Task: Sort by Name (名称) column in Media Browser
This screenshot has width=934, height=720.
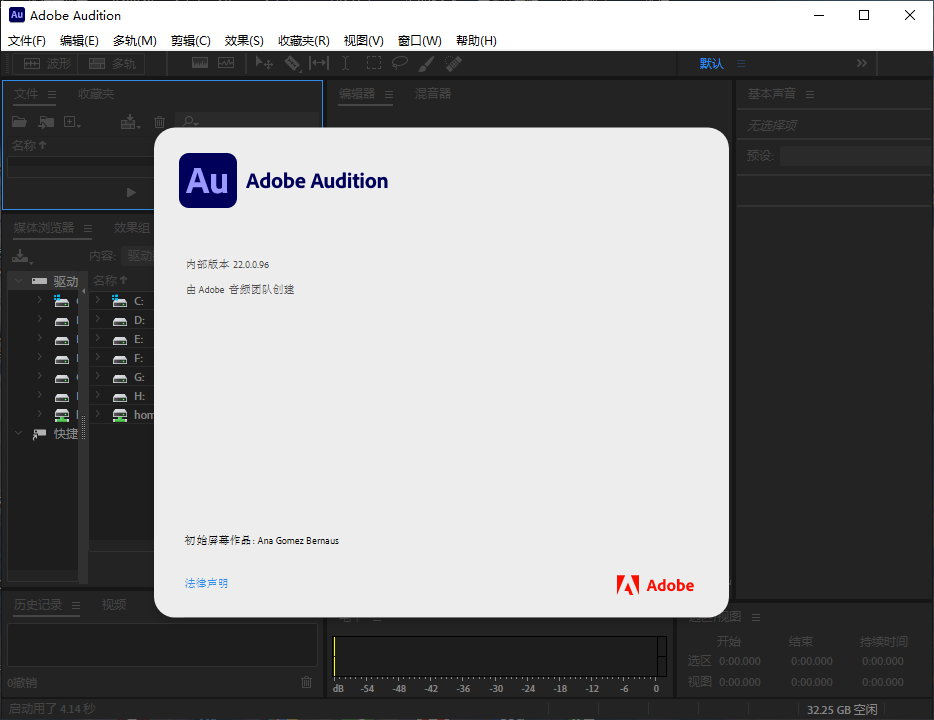Action: click(110, 280)
